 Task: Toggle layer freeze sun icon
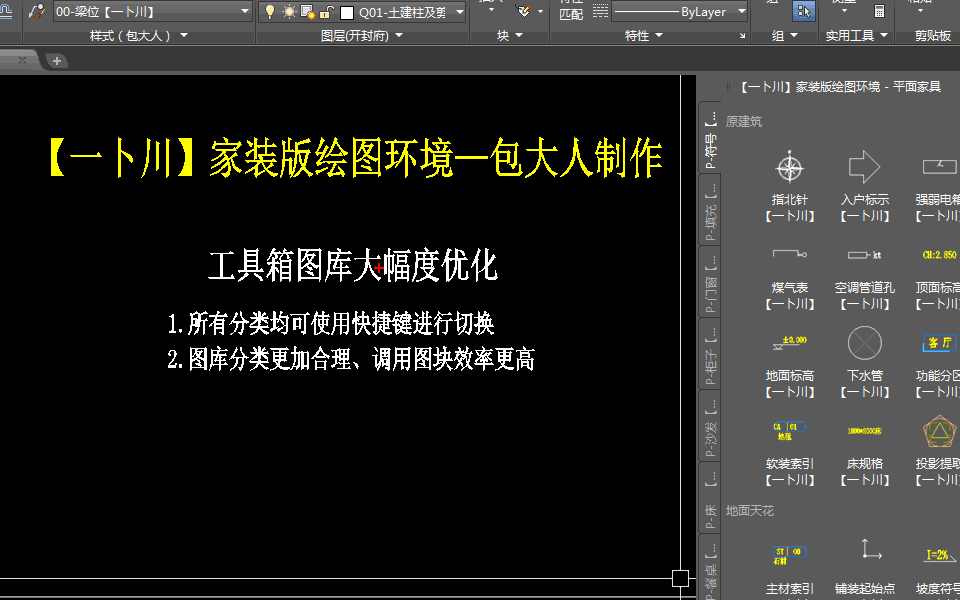click(289, 12)
